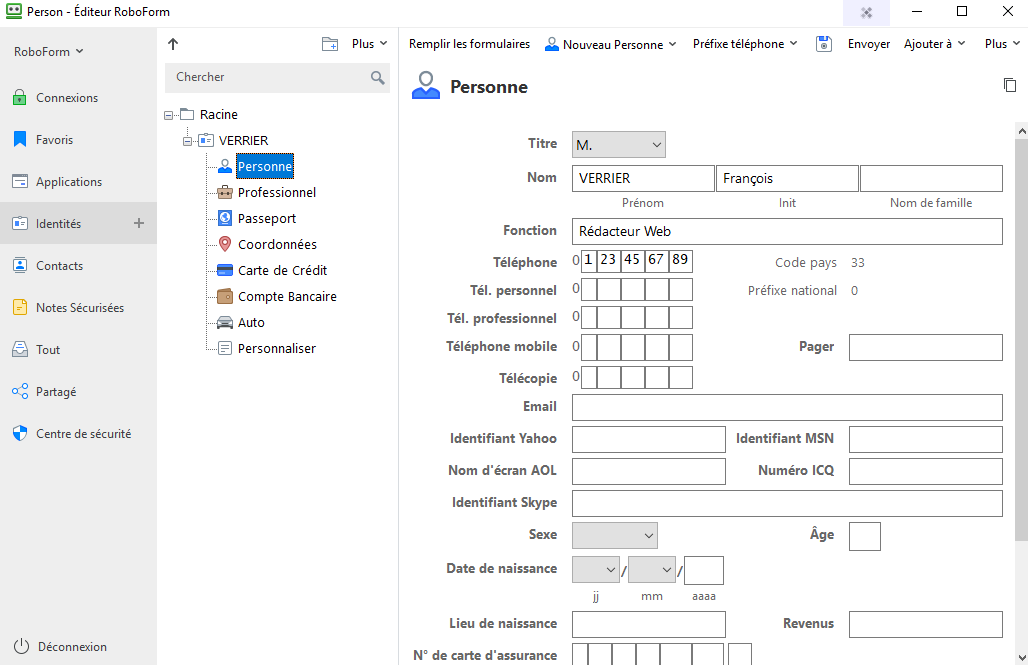Go up one level with arrow icon

click(x=173, y=44)
